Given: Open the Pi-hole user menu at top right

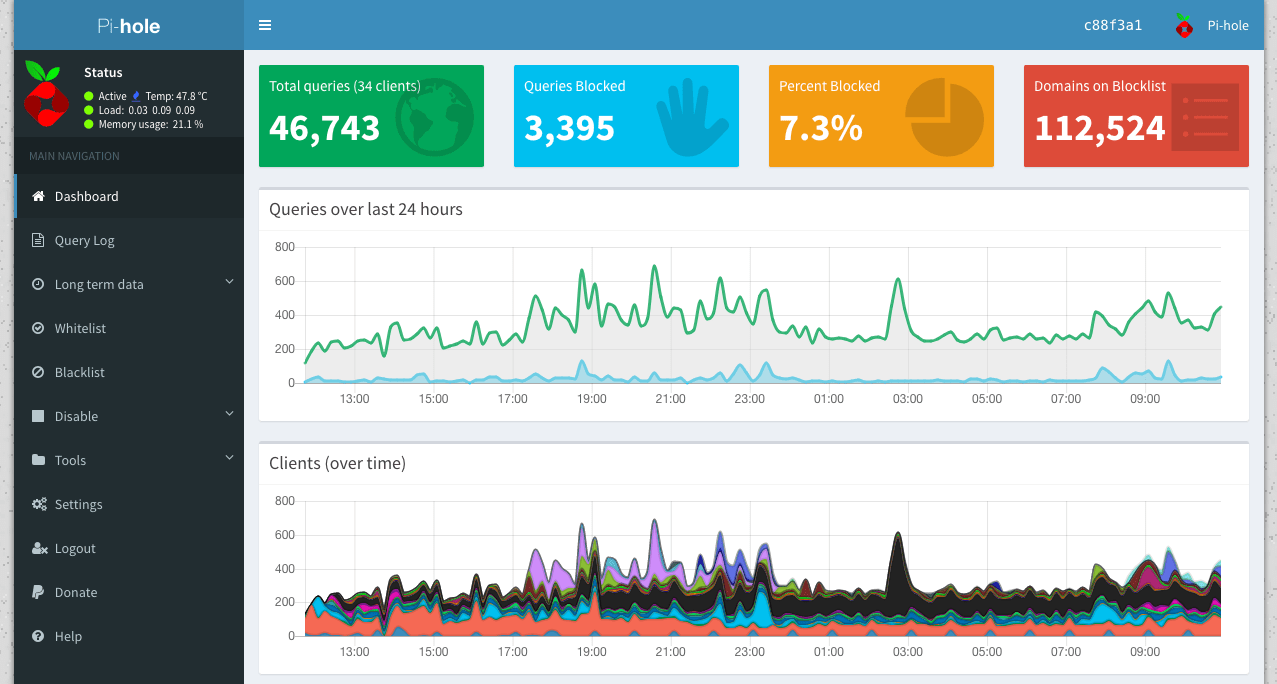Looking at the screenshot, I should tap(1212, 26).
